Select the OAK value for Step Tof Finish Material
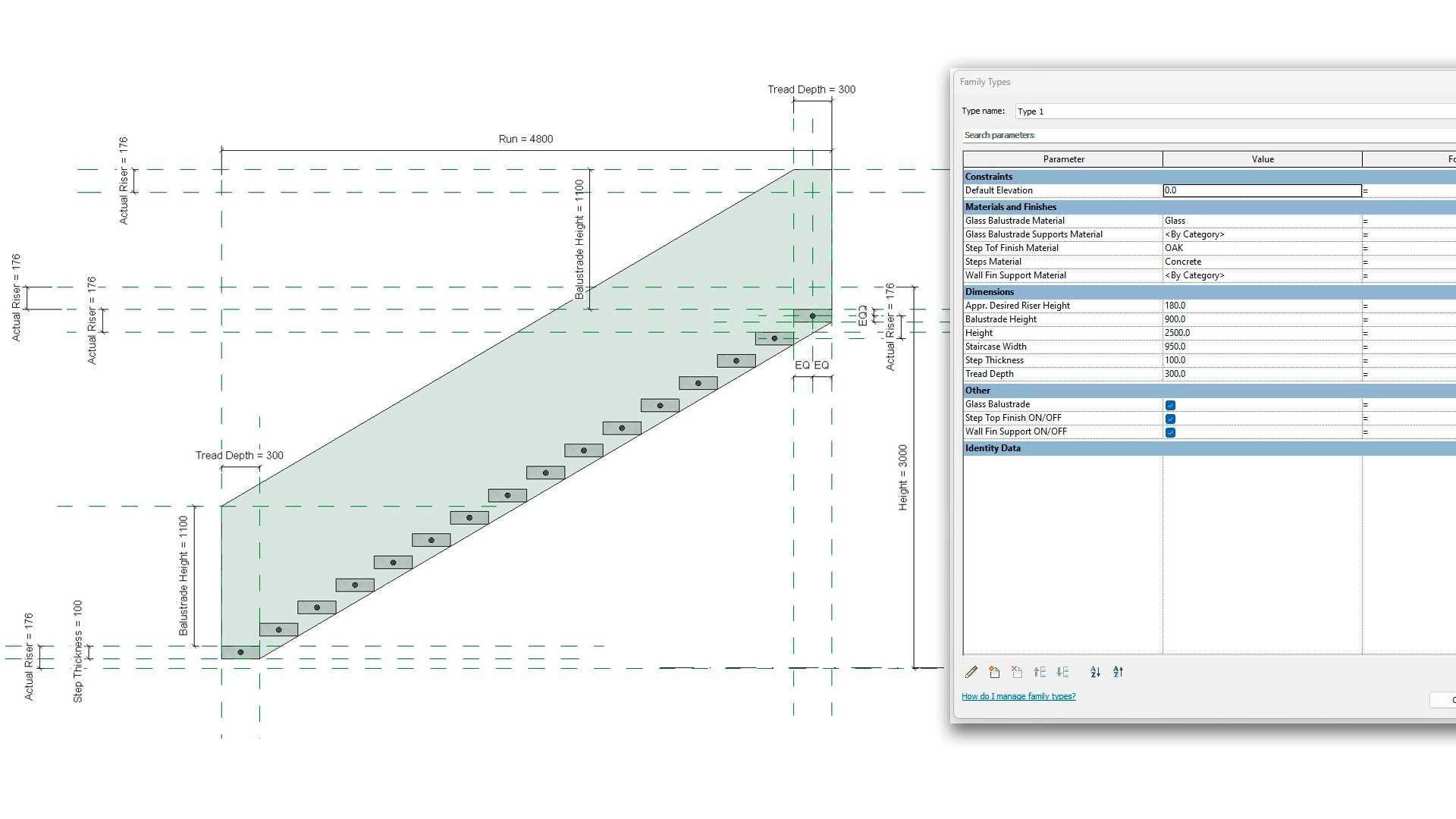 pos(1261,247)
